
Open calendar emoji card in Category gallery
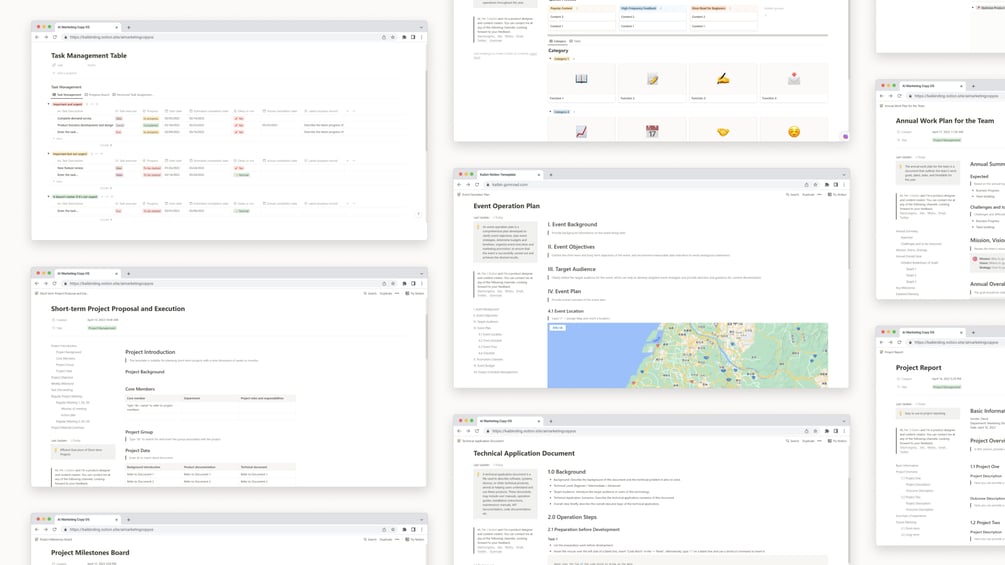point(652,130)
